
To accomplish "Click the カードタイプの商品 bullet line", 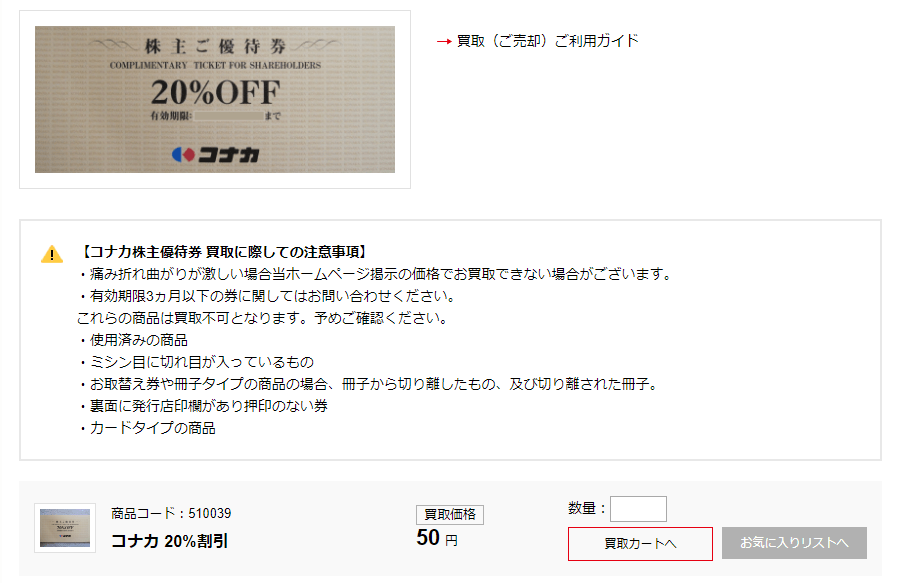I will pos(148,428).
